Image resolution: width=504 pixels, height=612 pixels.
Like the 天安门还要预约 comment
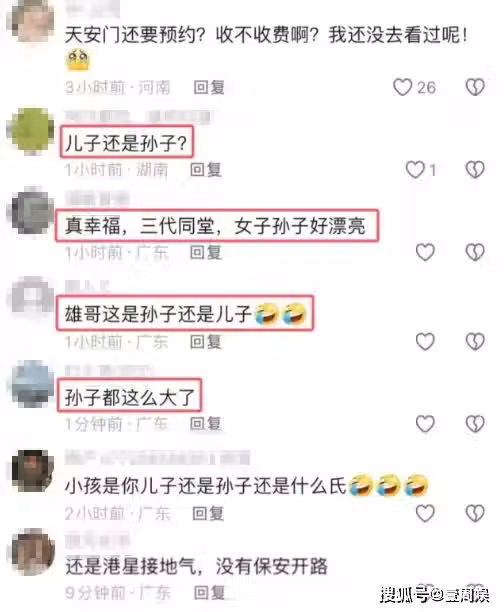point(402,87)
